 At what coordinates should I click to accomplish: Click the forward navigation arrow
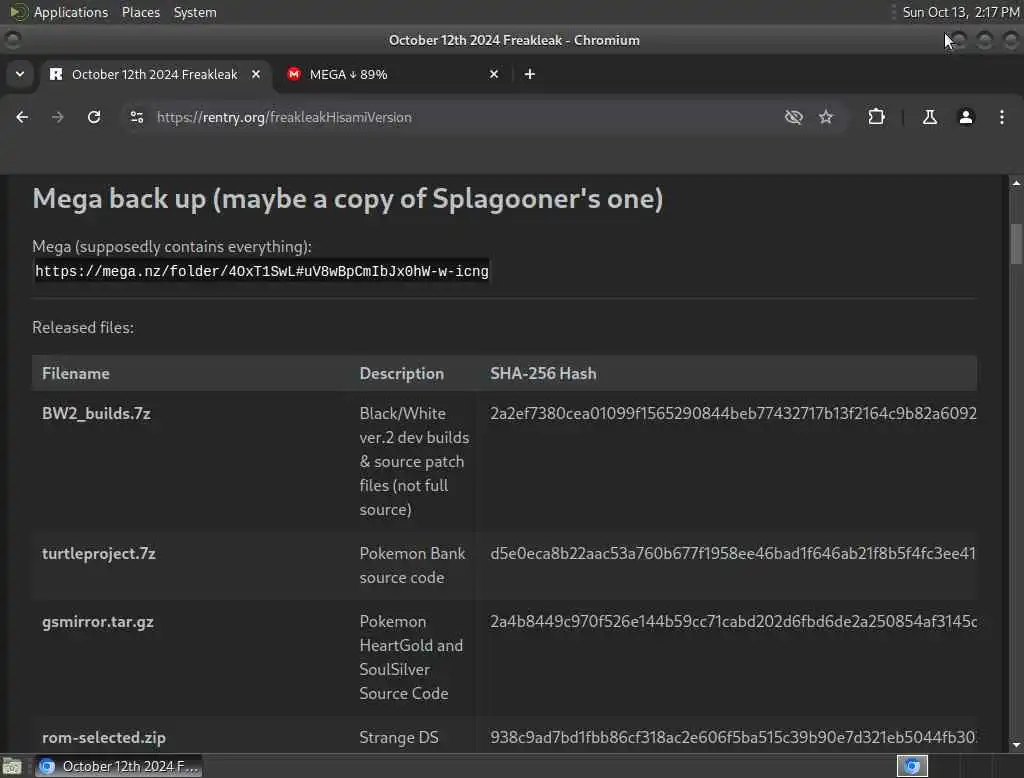[57, 117]
